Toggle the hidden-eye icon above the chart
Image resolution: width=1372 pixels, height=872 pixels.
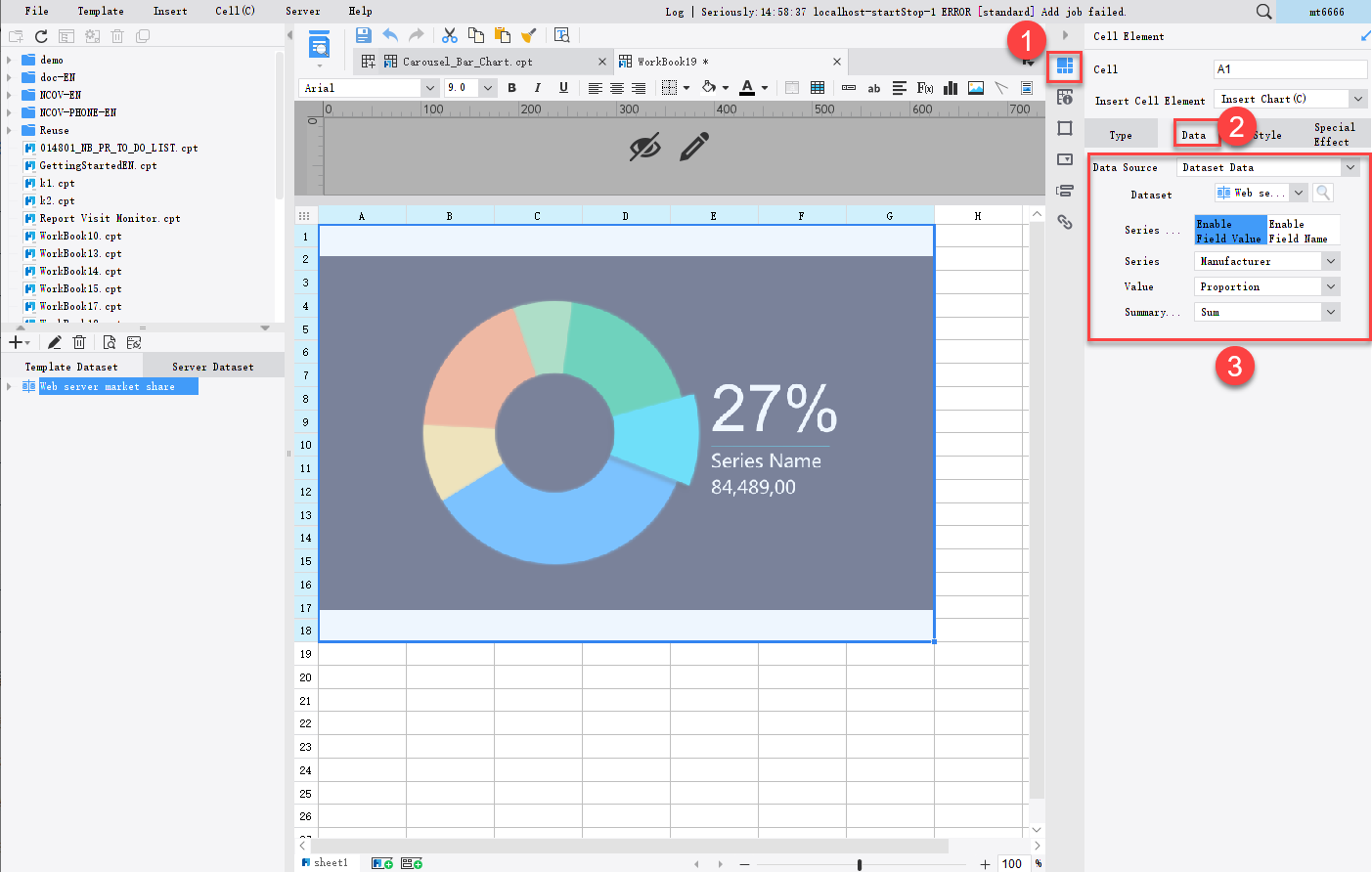click(644, 148)
